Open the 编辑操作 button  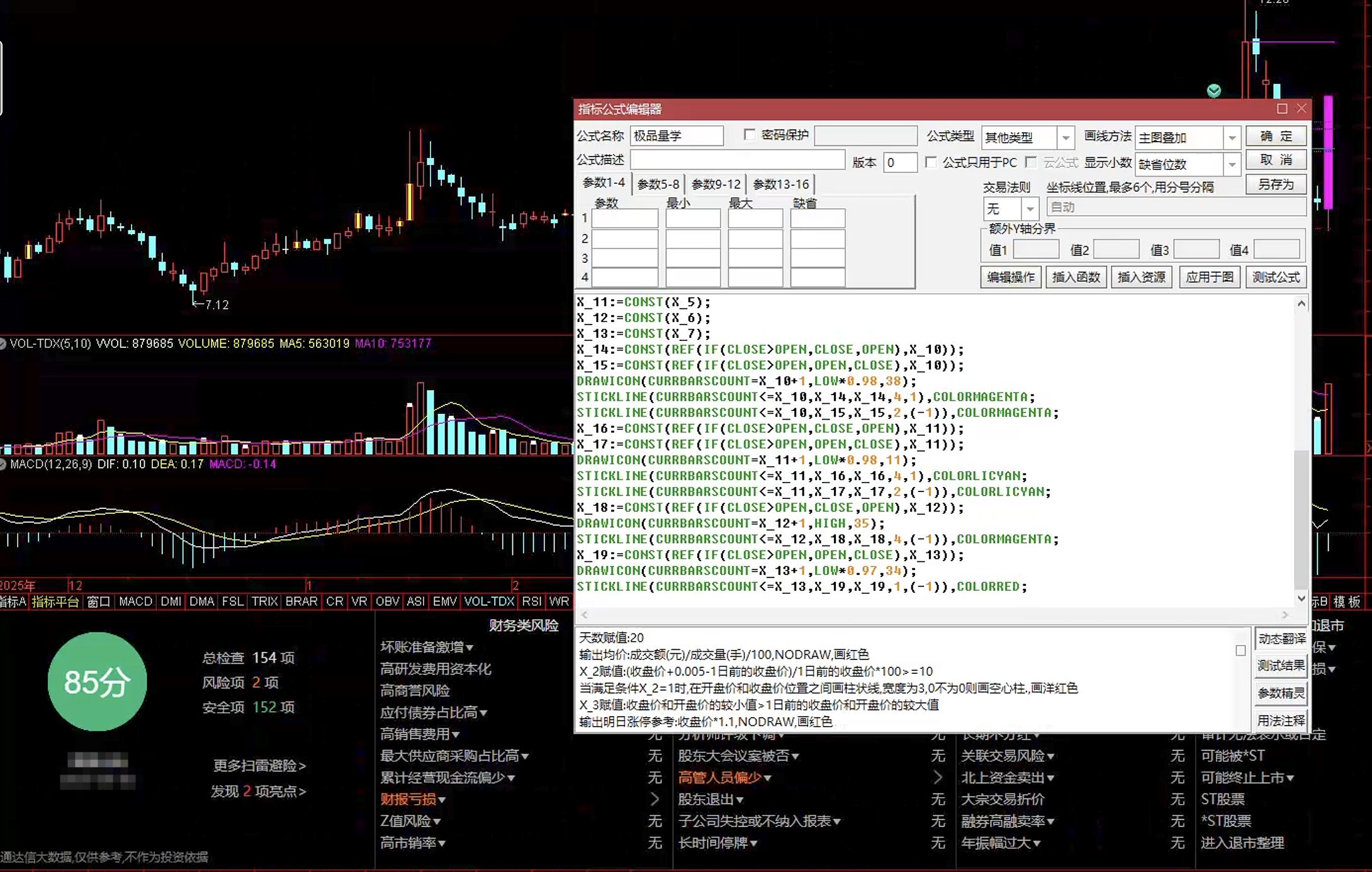click(1011, 277)
